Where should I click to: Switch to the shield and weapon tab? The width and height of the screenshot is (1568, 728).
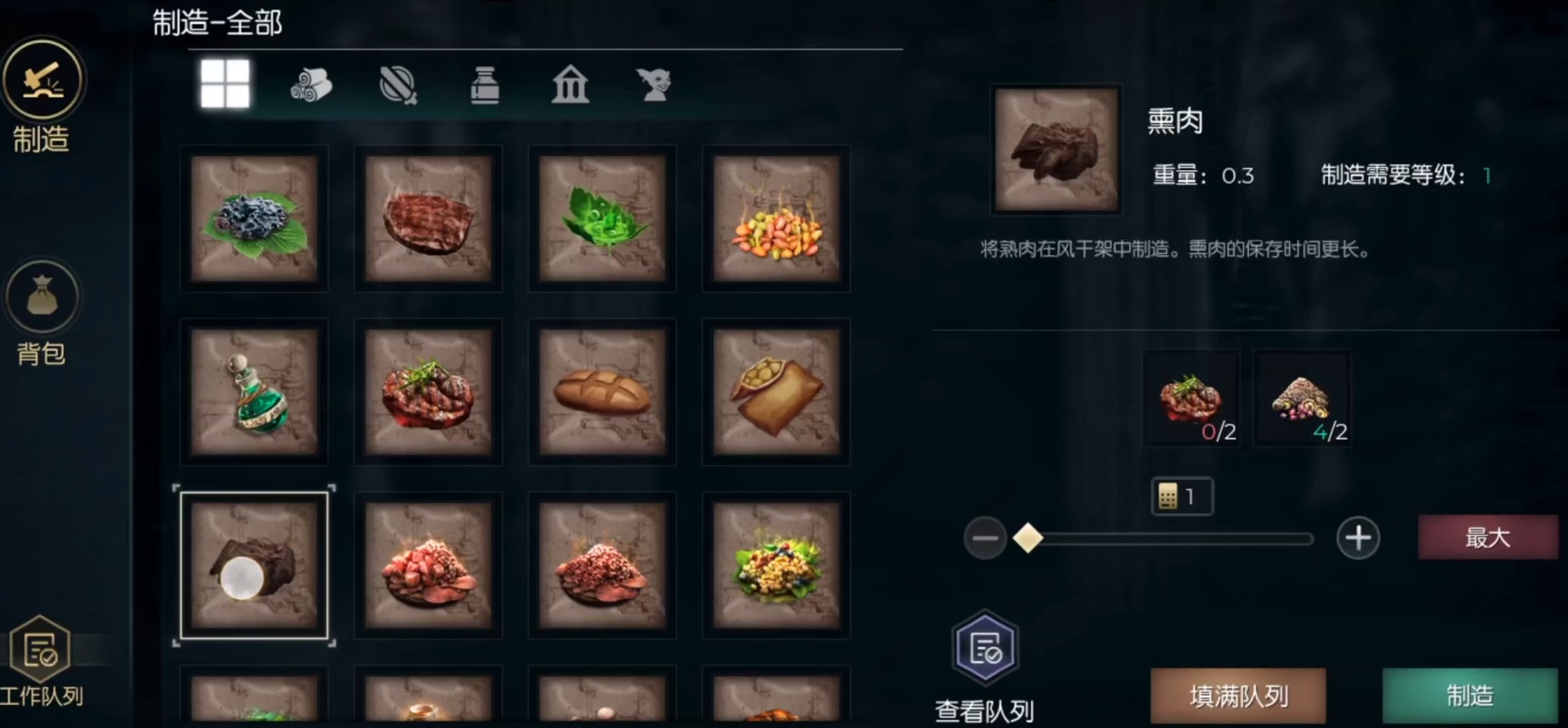pos(398,85)
